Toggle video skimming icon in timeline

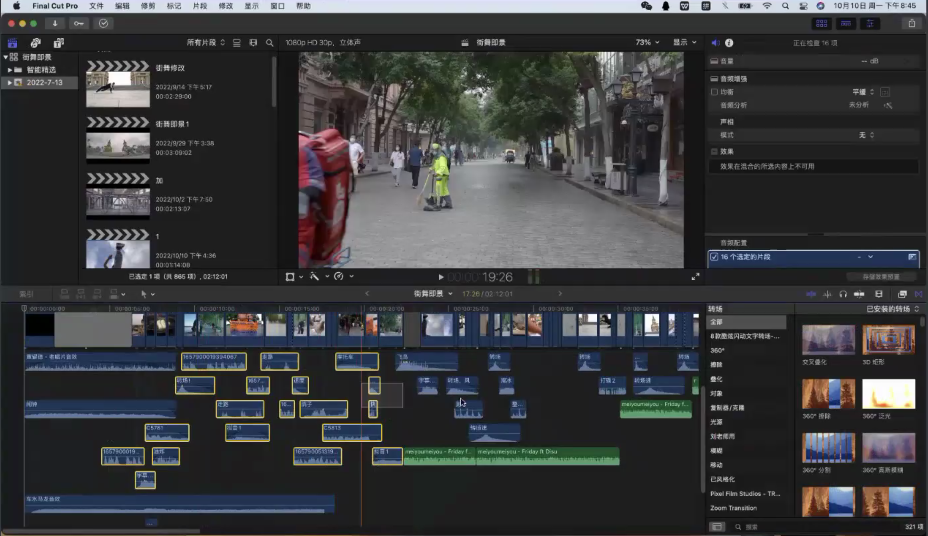(811, 294)
